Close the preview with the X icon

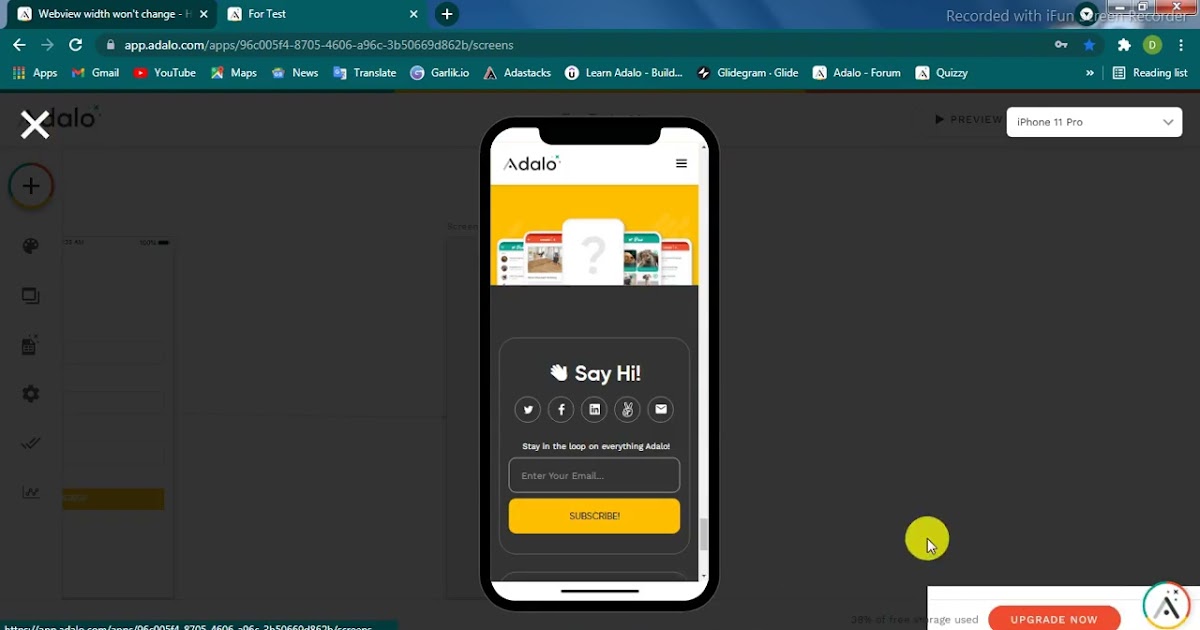coord(35,125)
